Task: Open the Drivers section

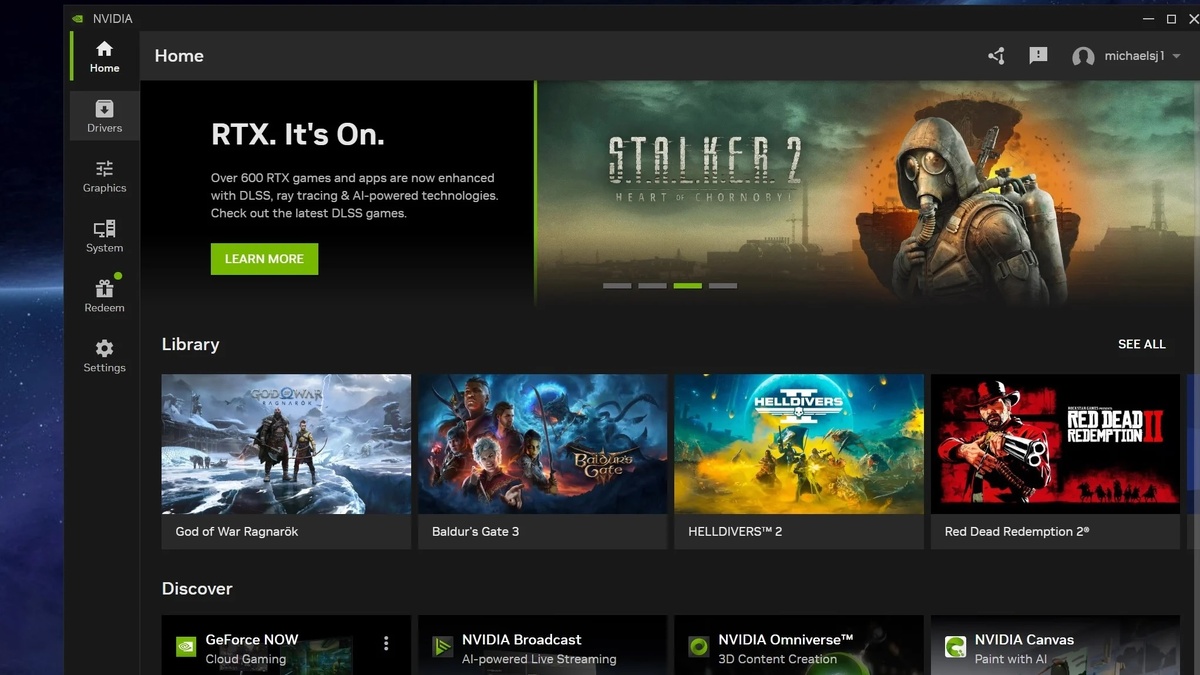Action: pos(104,116)
